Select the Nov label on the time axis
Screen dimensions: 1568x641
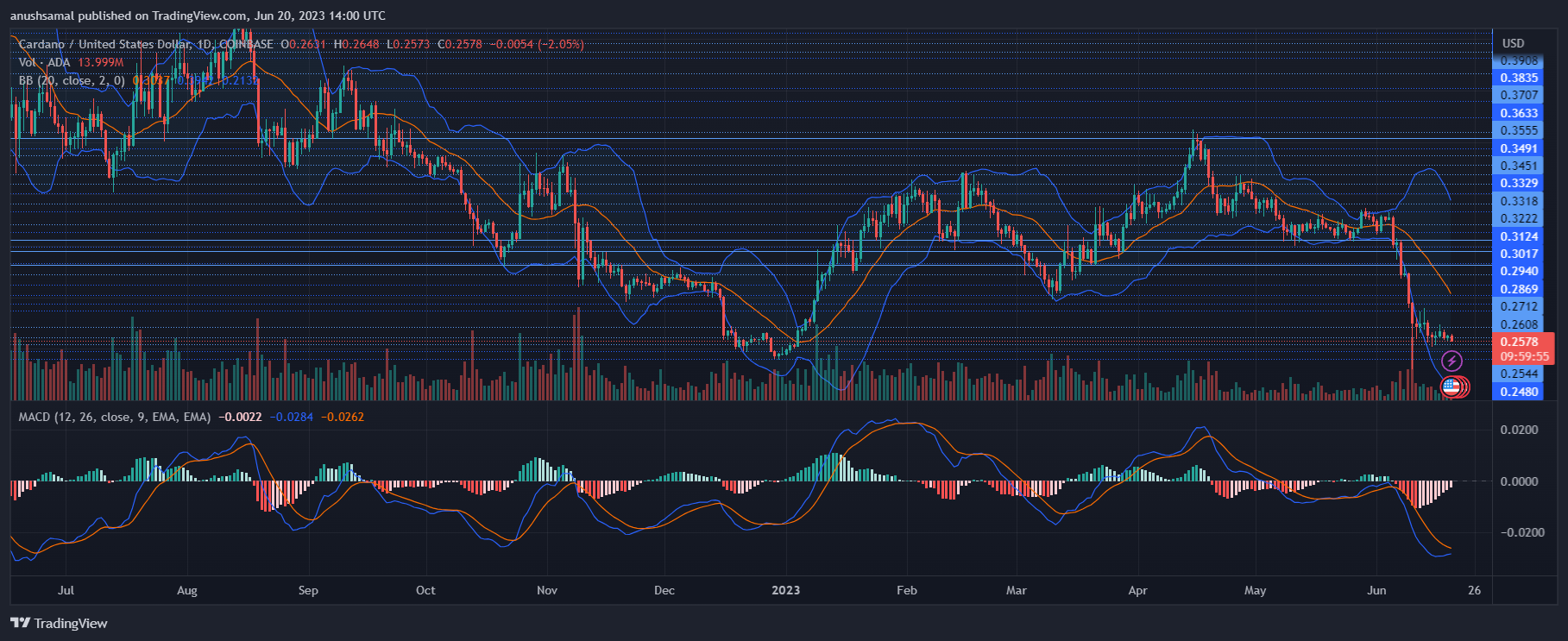coord(546,590)
